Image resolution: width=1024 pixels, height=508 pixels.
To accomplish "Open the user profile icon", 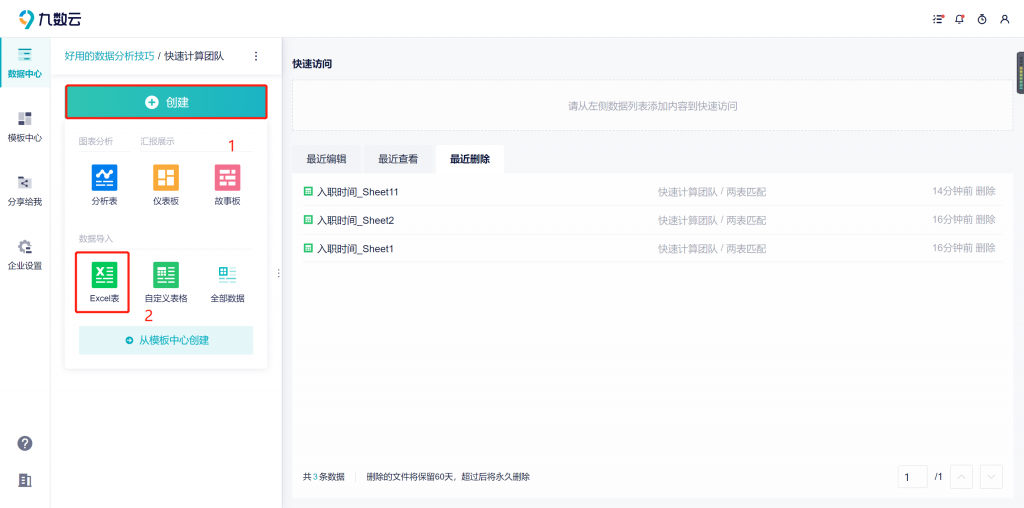I will [x=1004, y=19].
